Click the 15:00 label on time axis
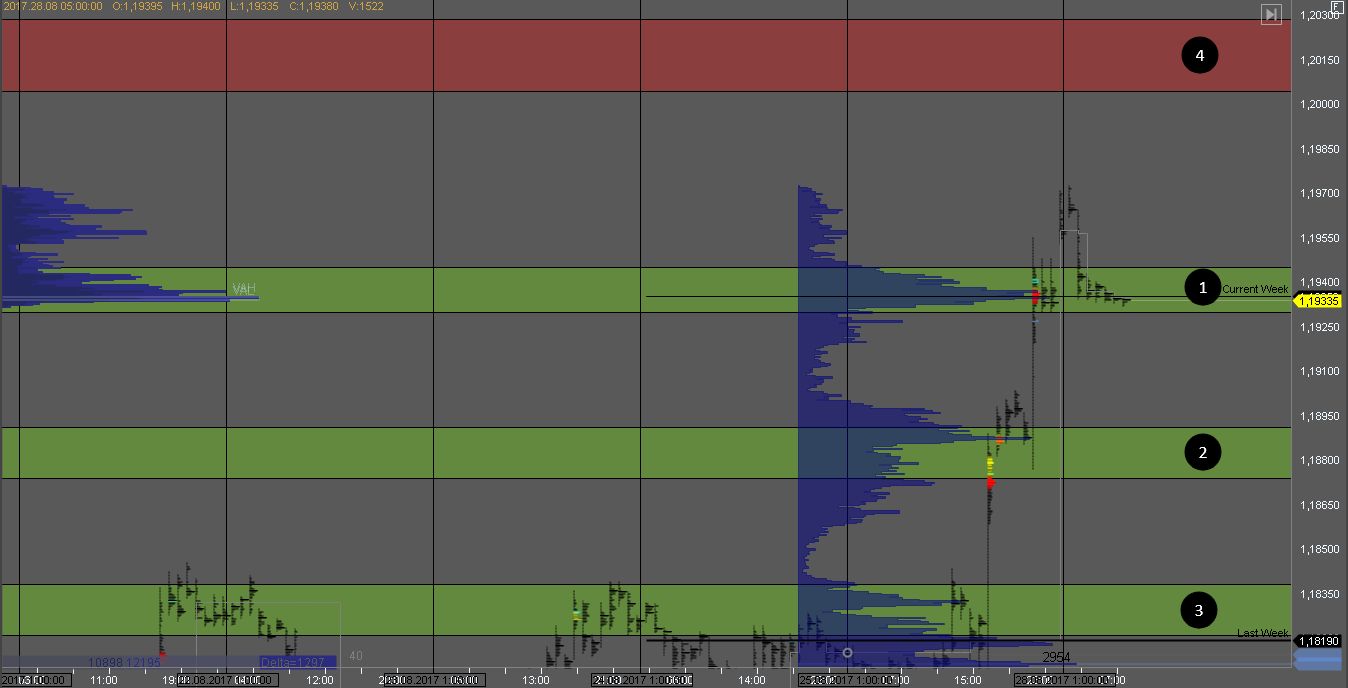 coord(967,680)
